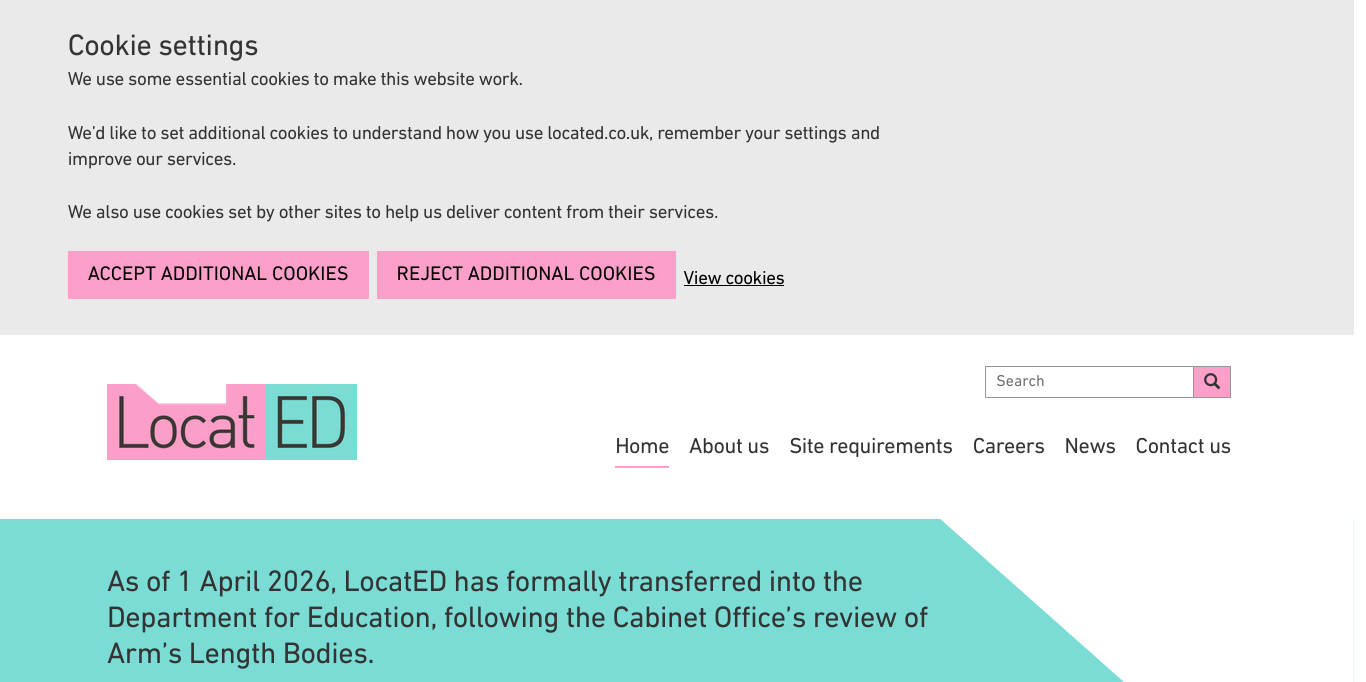Focus the Search text field
Image resolution: width=1366 pixels, height=682 pixels.
click(1088, 382)
